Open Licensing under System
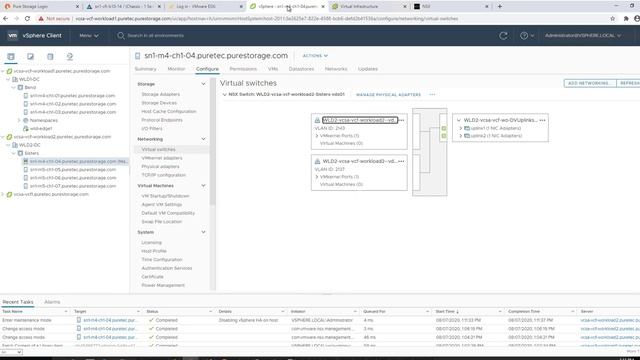 151,242
